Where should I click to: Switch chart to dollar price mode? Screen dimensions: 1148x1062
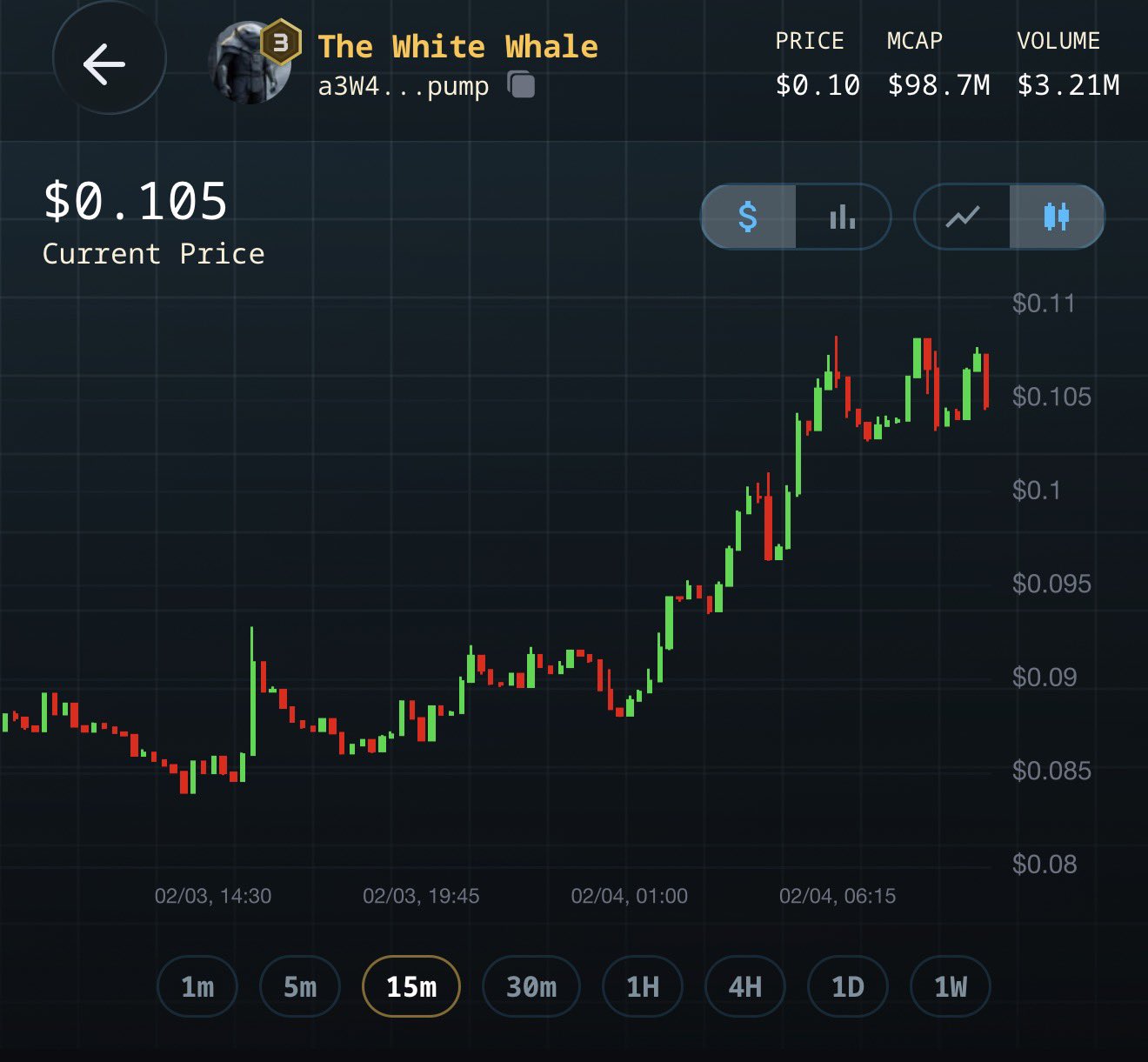pyautogui.click(x=748, y=217)
